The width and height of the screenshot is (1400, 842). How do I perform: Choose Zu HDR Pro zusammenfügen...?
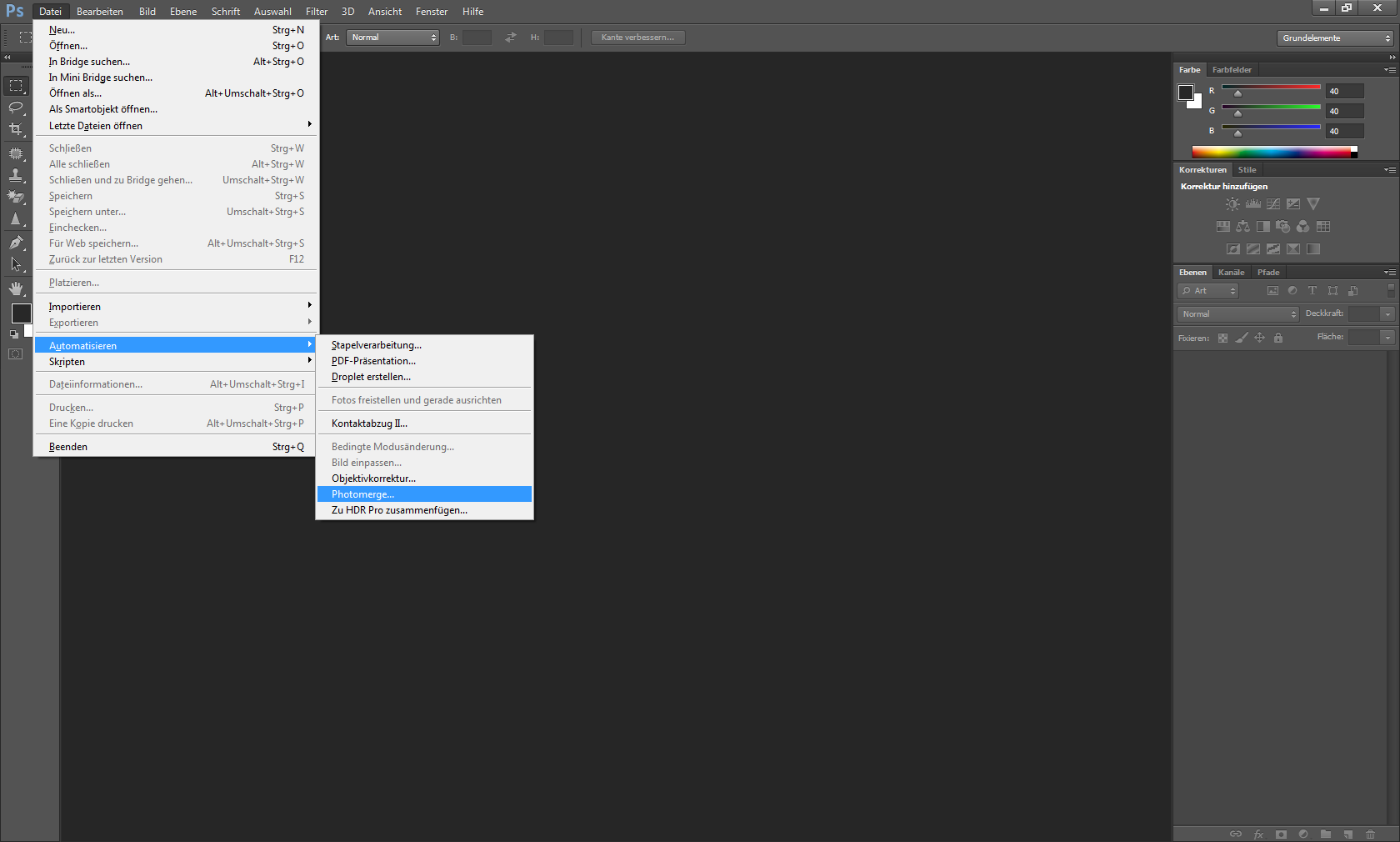click(x=425, y=510)
